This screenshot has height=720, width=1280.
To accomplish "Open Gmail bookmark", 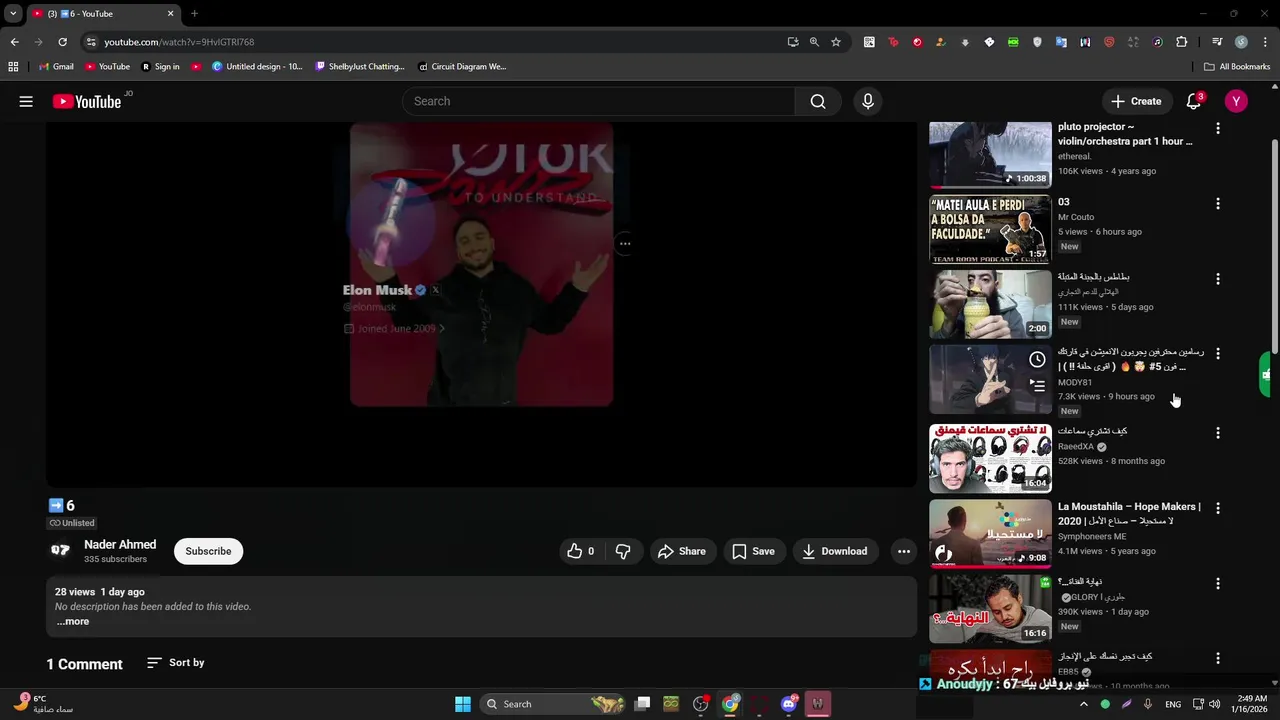I will (x=55, y=67).
